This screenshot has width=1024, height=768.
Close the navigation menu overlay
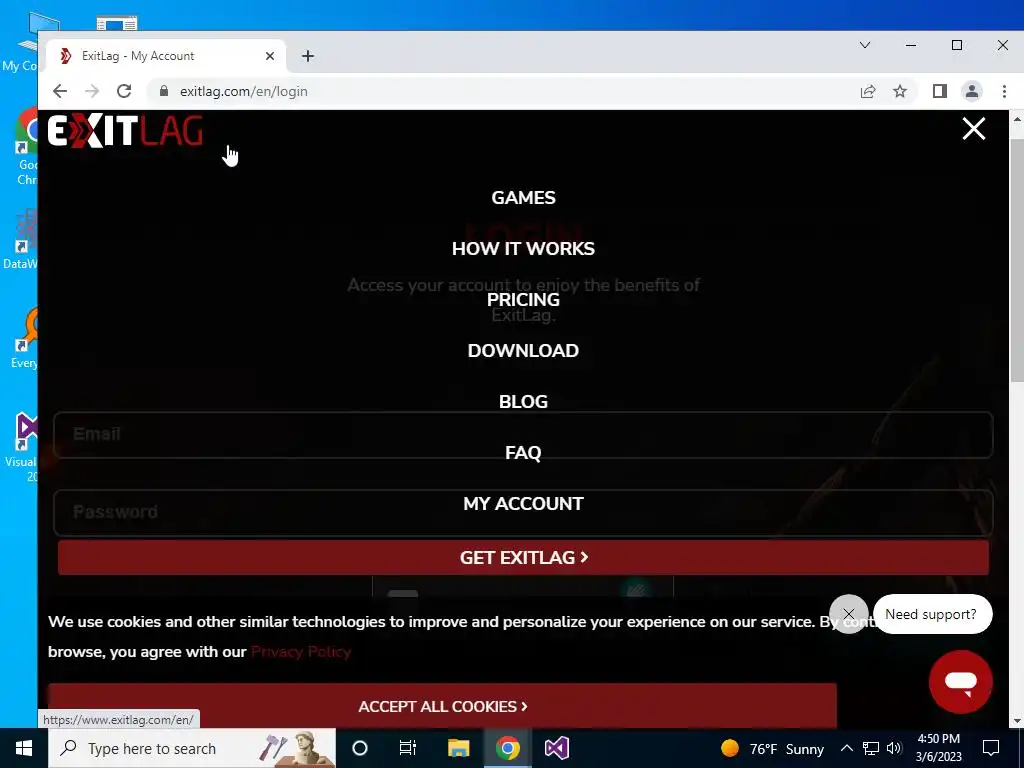pos(973,129)
